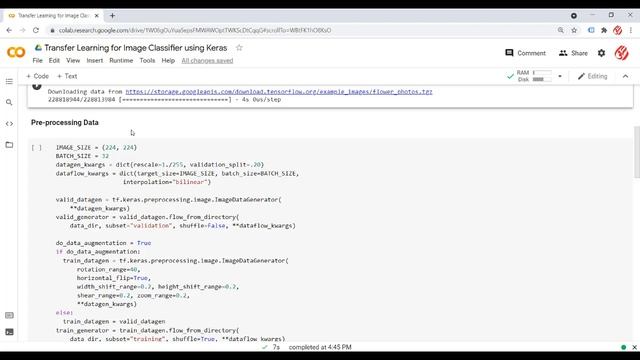Open notebook settings gear icon
Viewport: 640px width, 360px height.
click(601, 53)
